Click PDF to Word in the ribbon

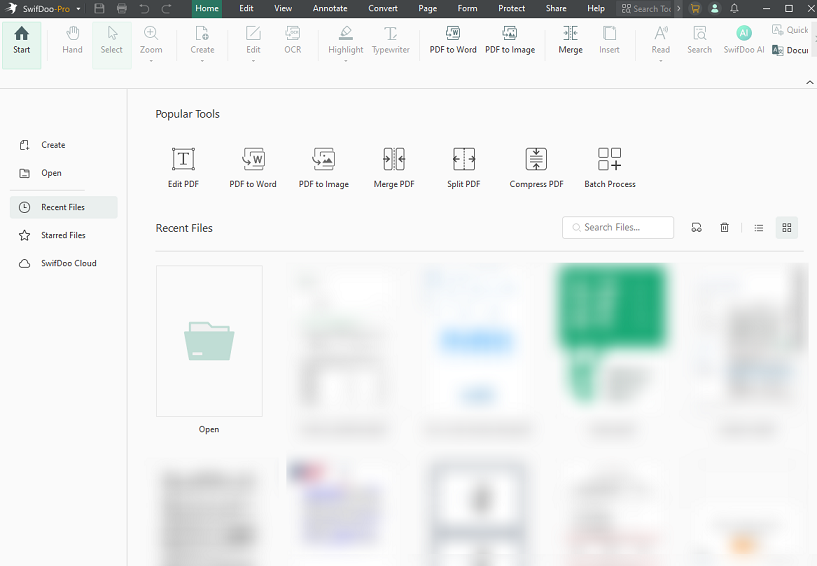coord(453,40)
